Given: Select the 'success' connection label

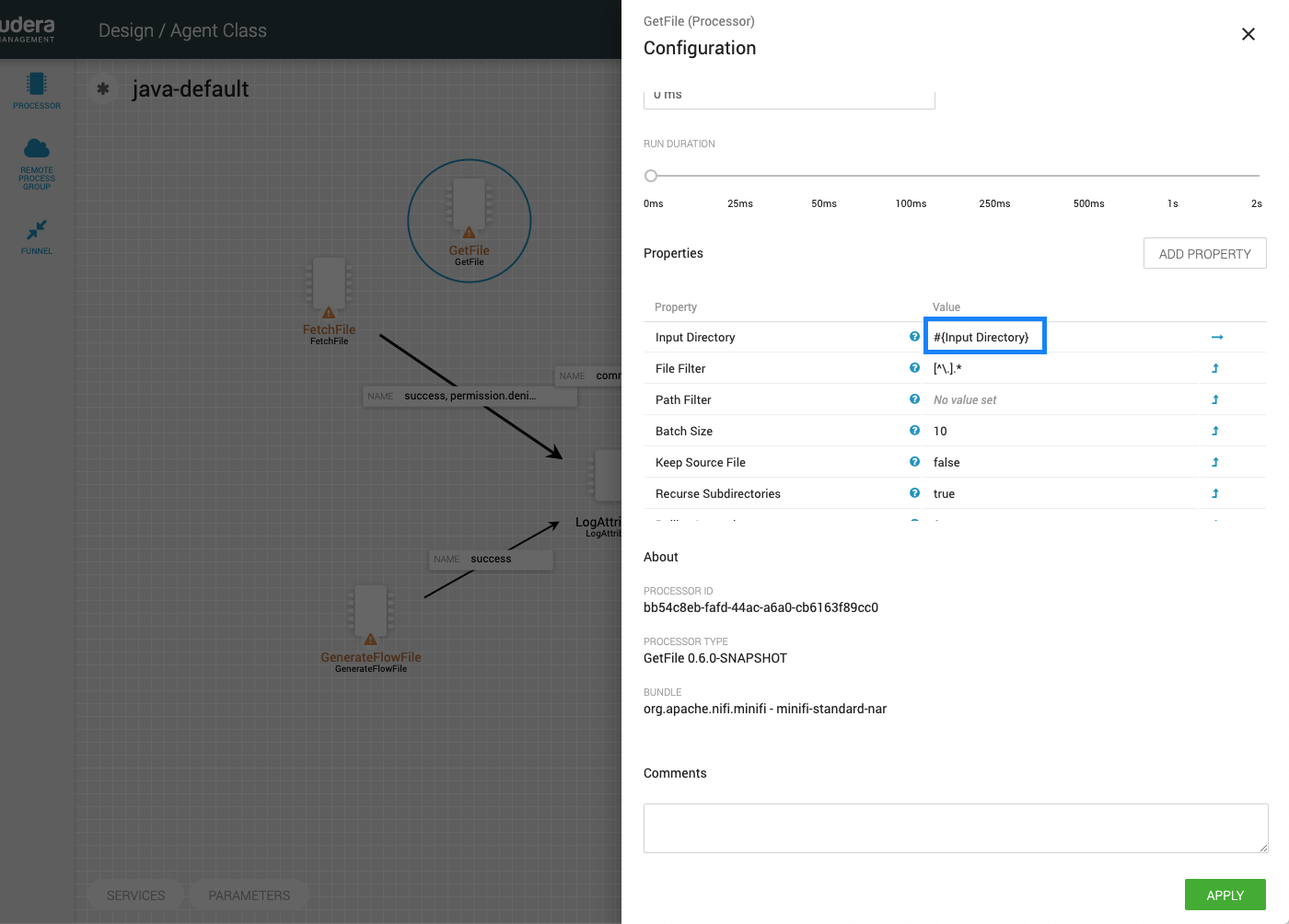Looking at the screenshot, I should point(491,559).
